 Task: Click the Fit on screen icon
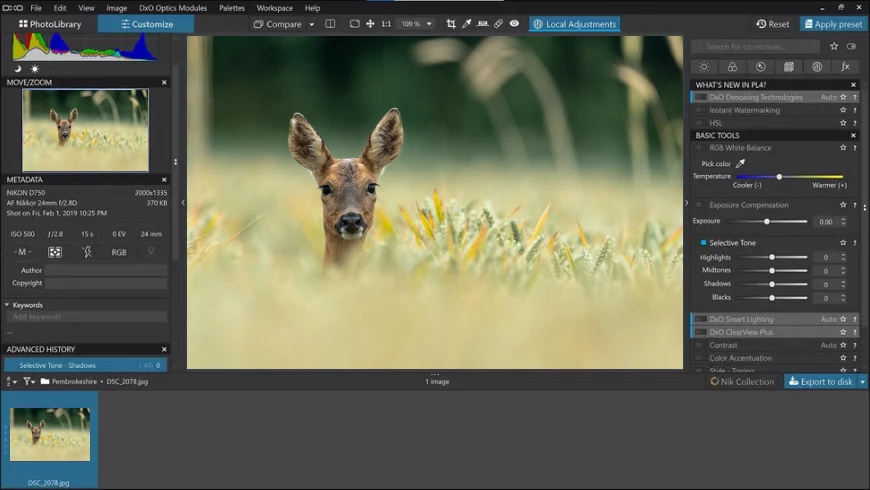pyautogui.click(x=355, y=24)
